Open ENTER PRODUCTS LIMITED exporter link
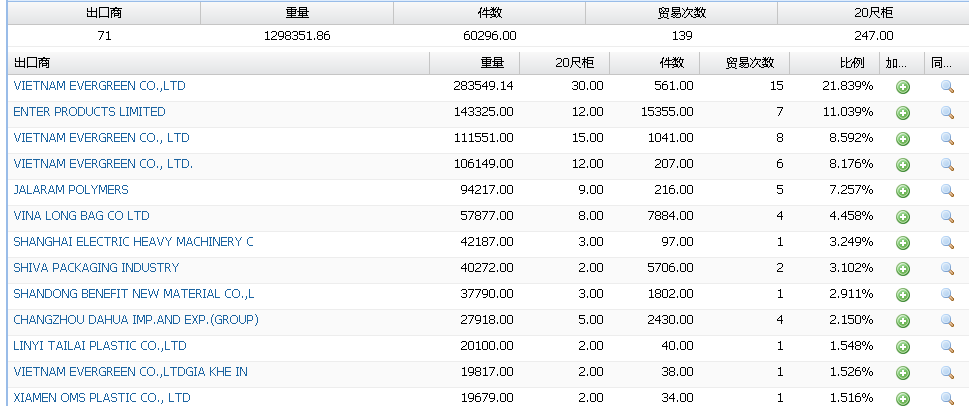 (89, 112)
